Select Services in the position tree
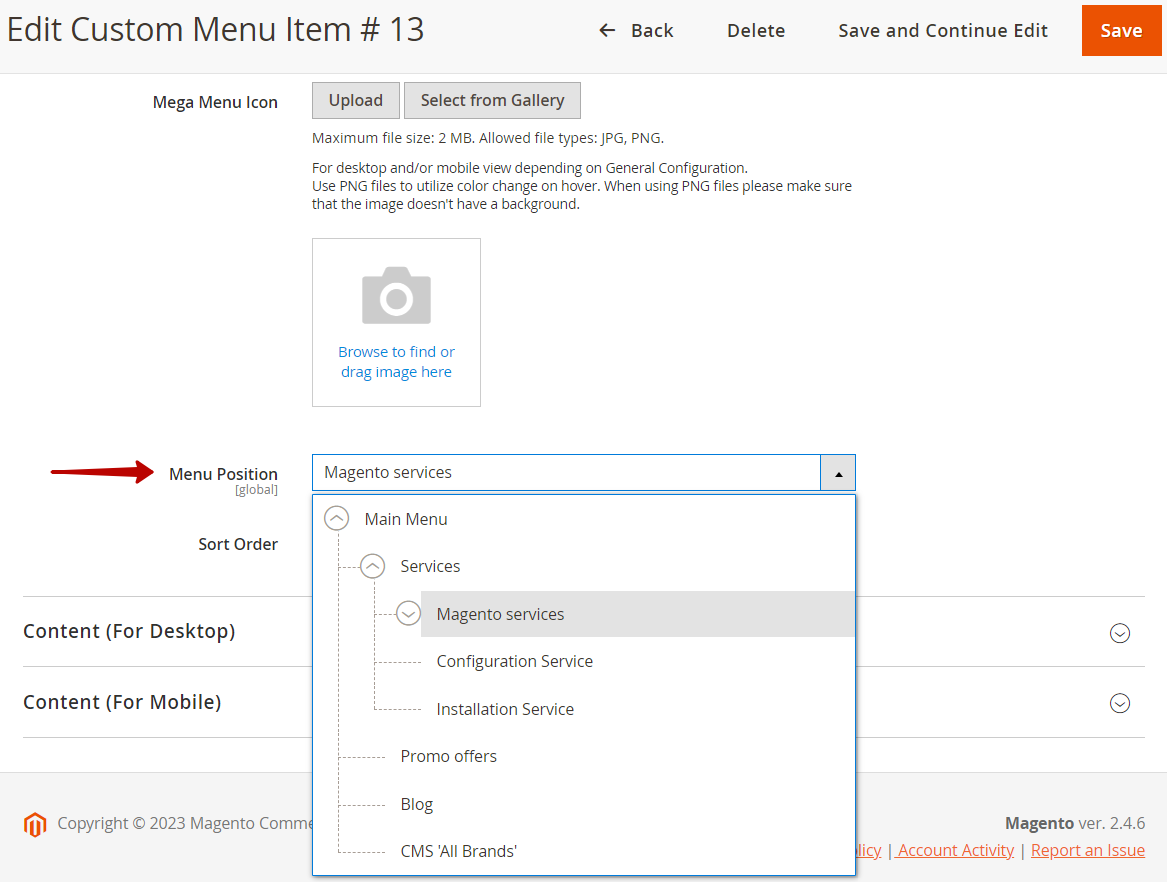 [x=430, y=566]
